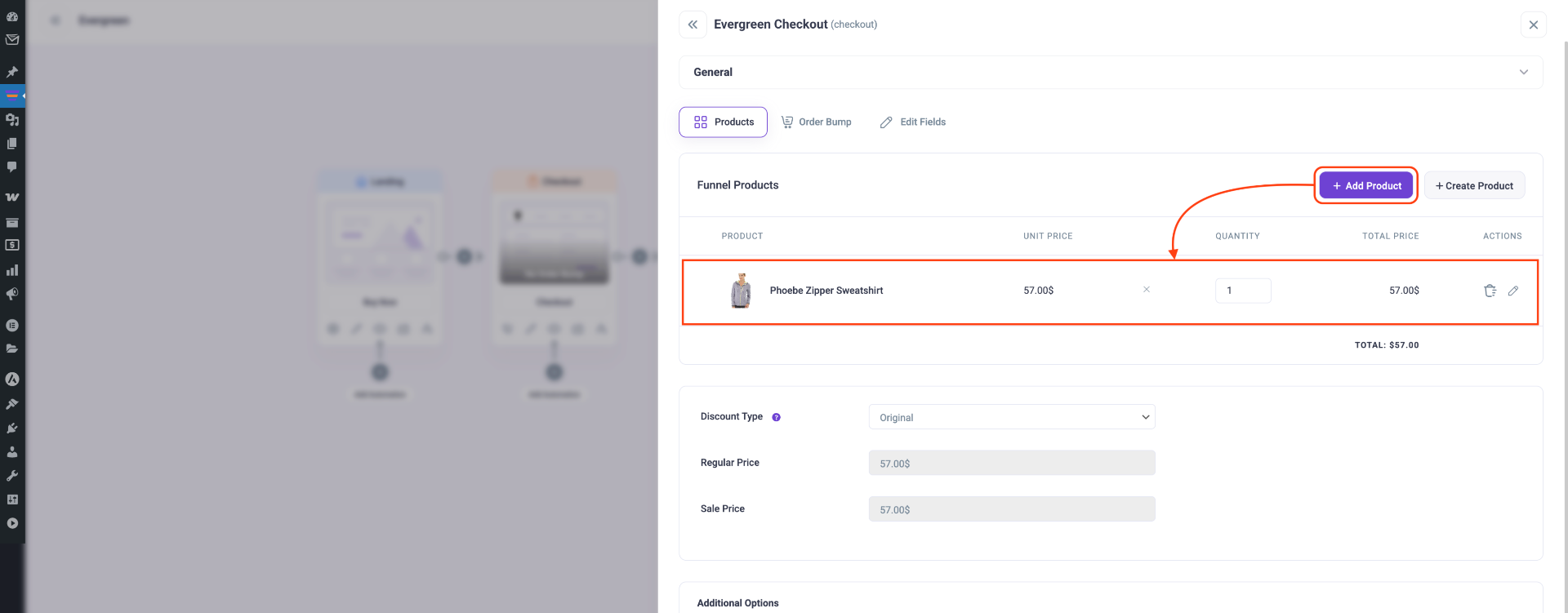Switch to the Edit Fields tab
Screen dimensions: 1568x613
pos(912,122)
